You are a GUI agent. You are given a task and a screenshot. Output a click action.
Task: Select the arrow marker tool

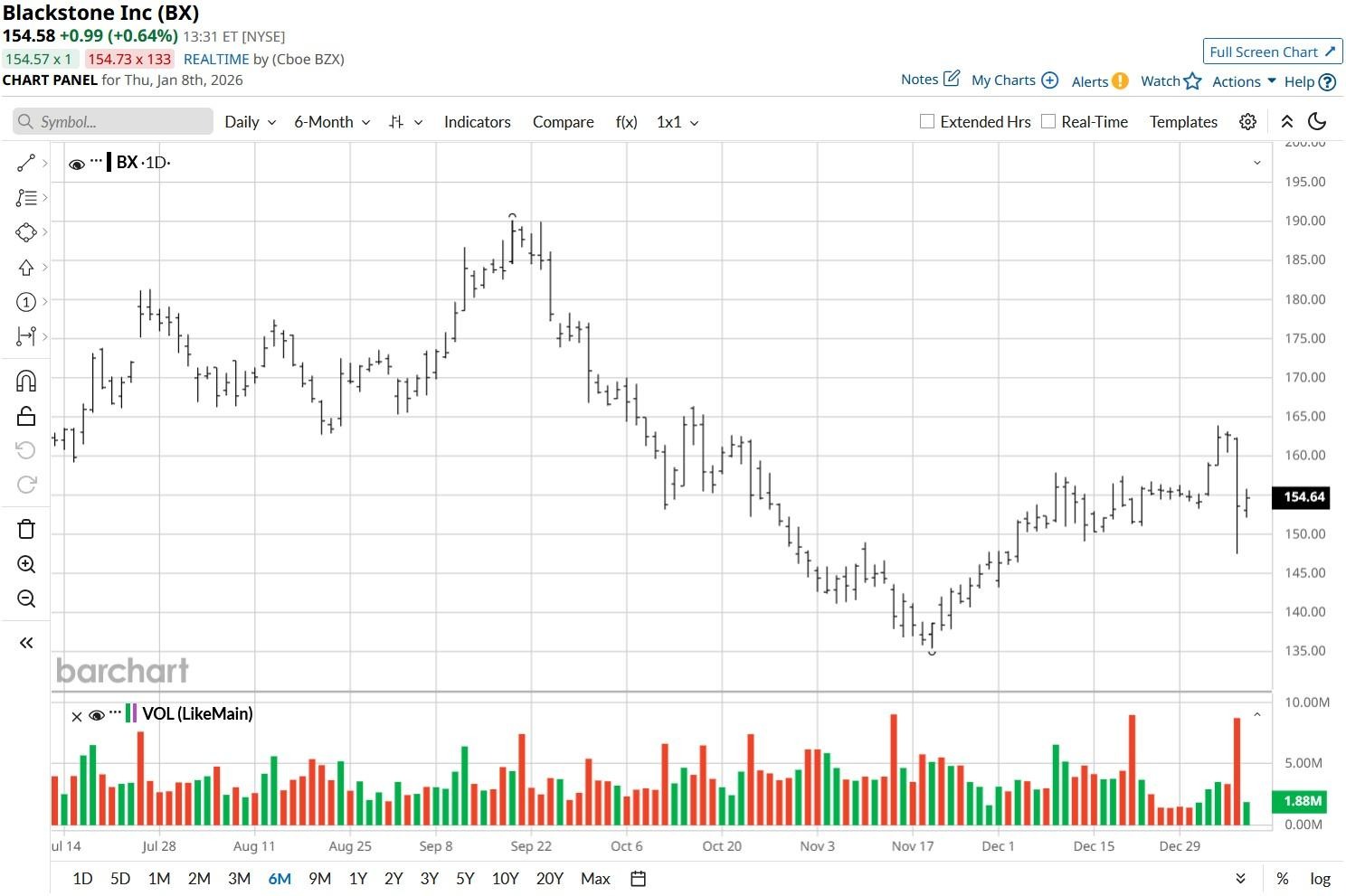pos(26,268)
